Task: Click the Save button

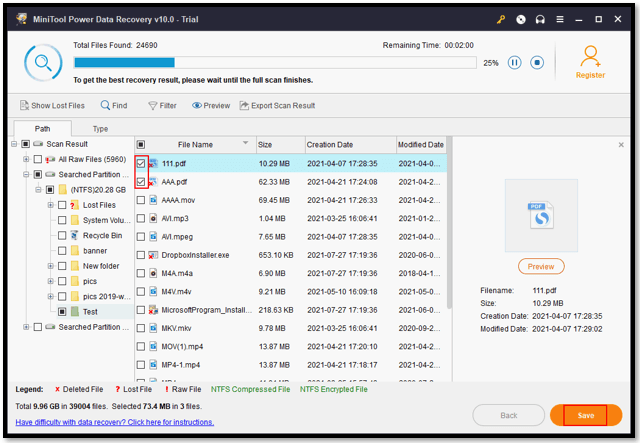Action: click(x=586, y=415)
